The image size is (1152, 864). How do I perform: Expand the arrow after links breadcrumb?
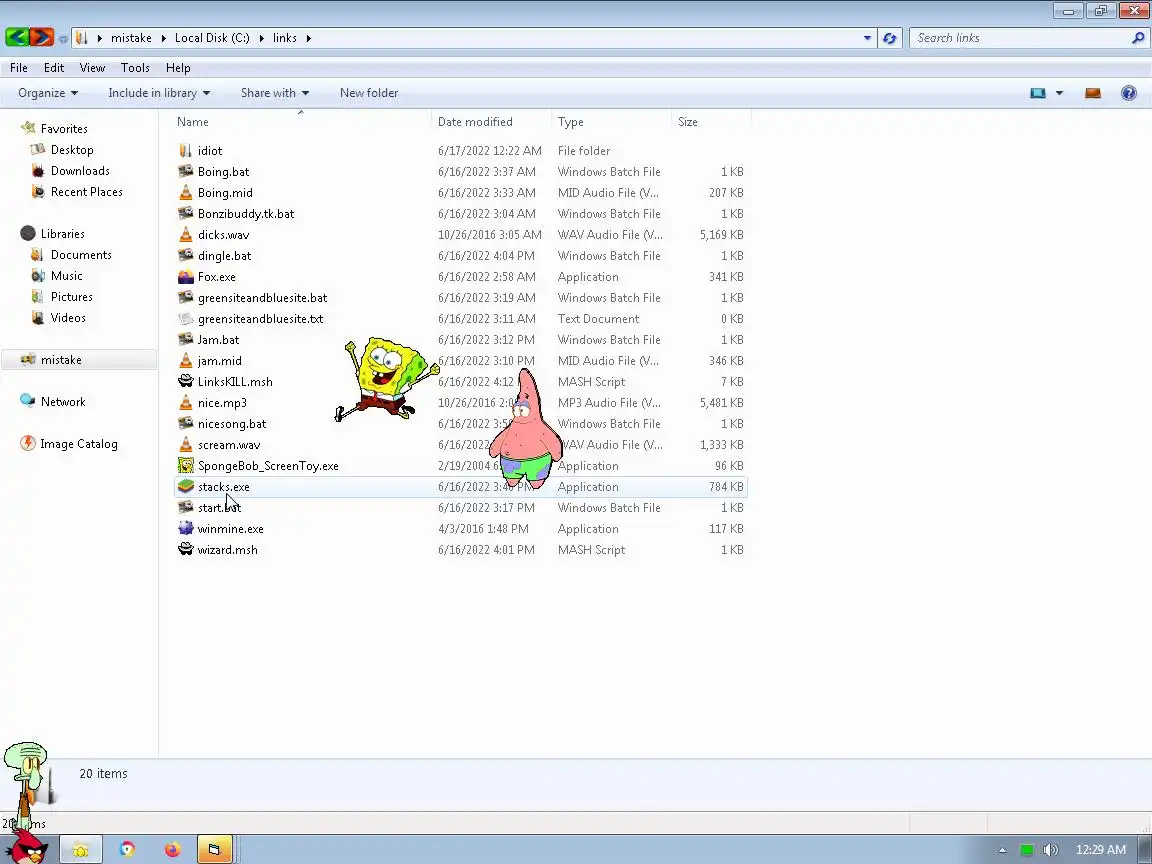[309, 38]
